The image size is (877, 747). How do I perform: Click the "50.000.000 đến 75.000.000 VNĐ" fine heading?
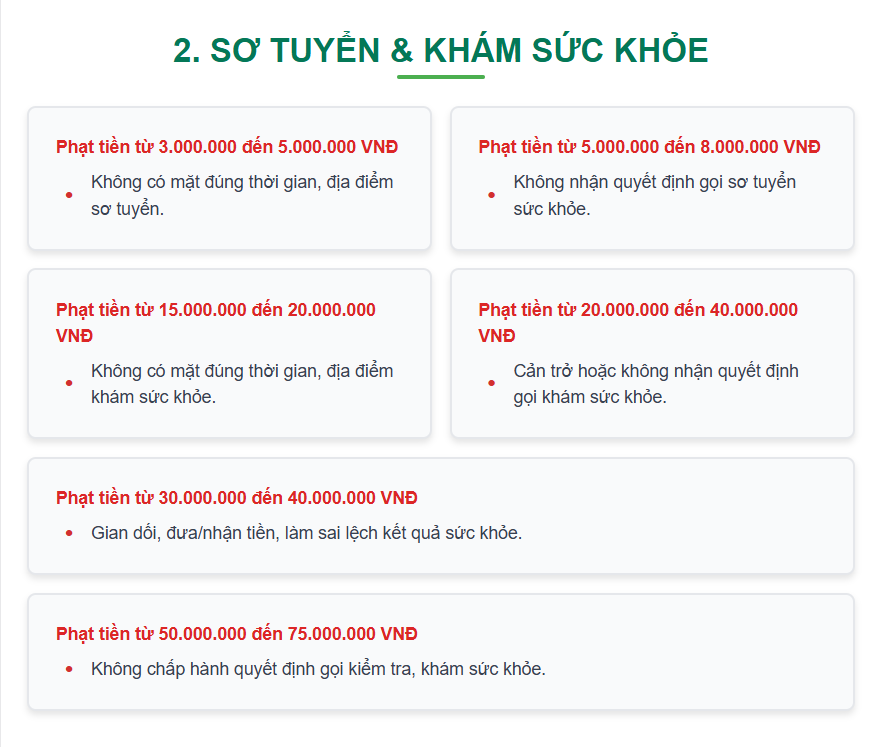[x=237, y=634]
